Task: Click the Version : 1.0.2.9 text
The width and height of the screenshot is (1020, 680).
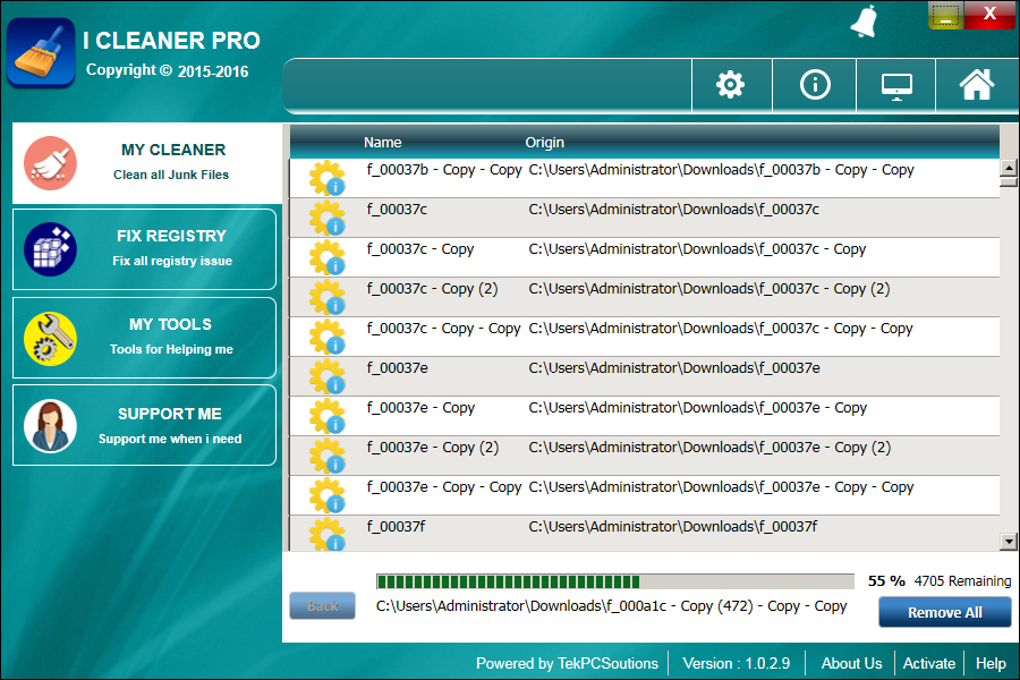Action: (x=736, y=663)
